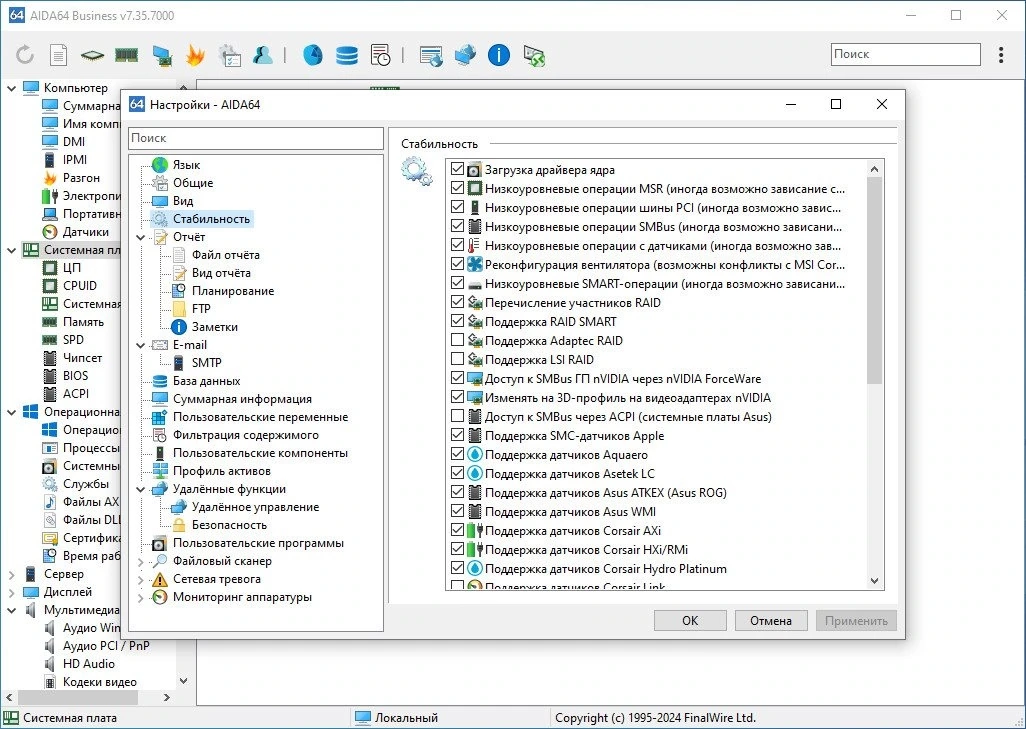Click the network computer toolbar icon
Screen dimensions: 1026x729
point(161,56)
